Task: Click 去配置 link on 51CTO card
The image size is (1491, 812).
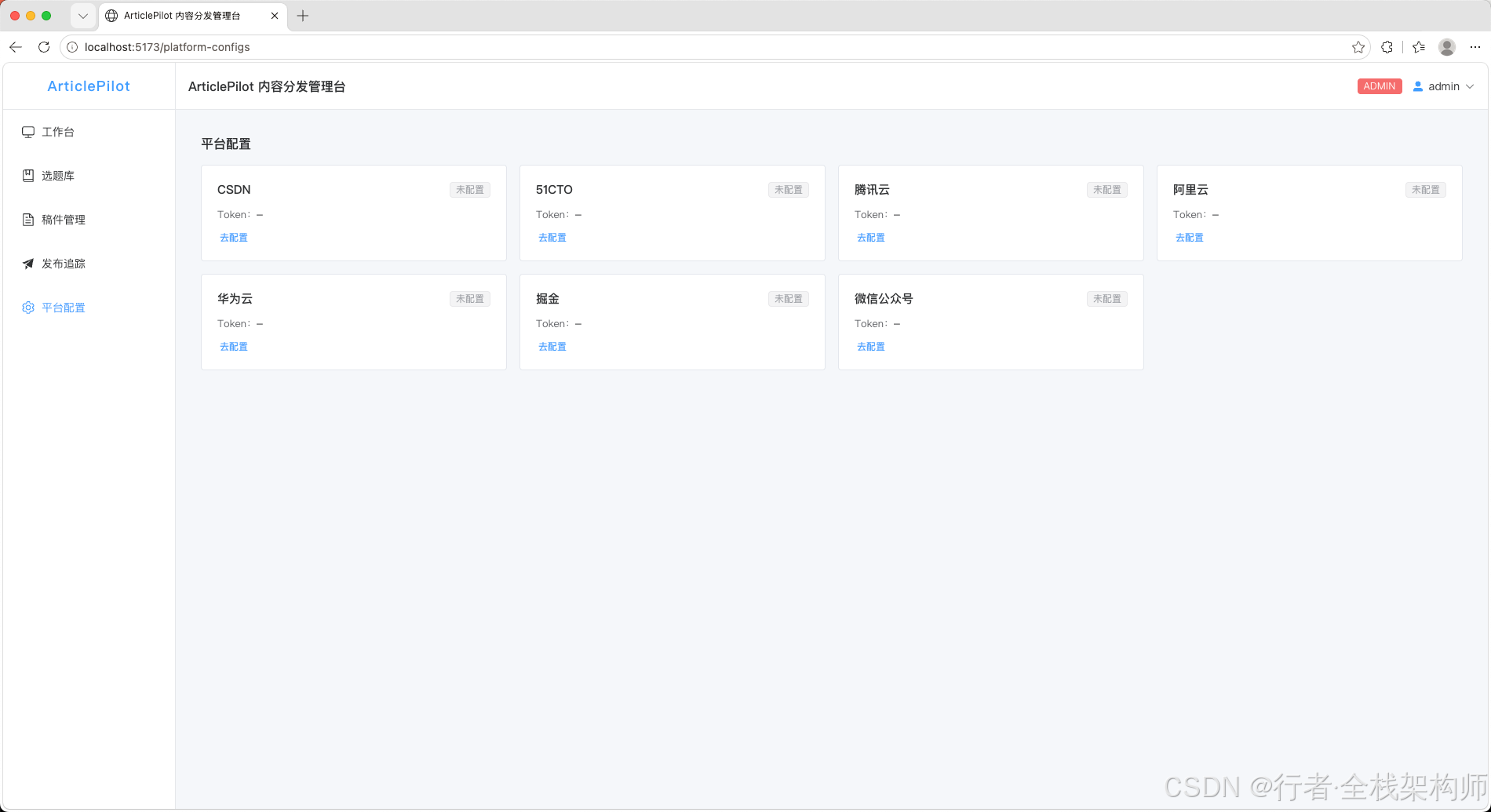Action: 552,238
